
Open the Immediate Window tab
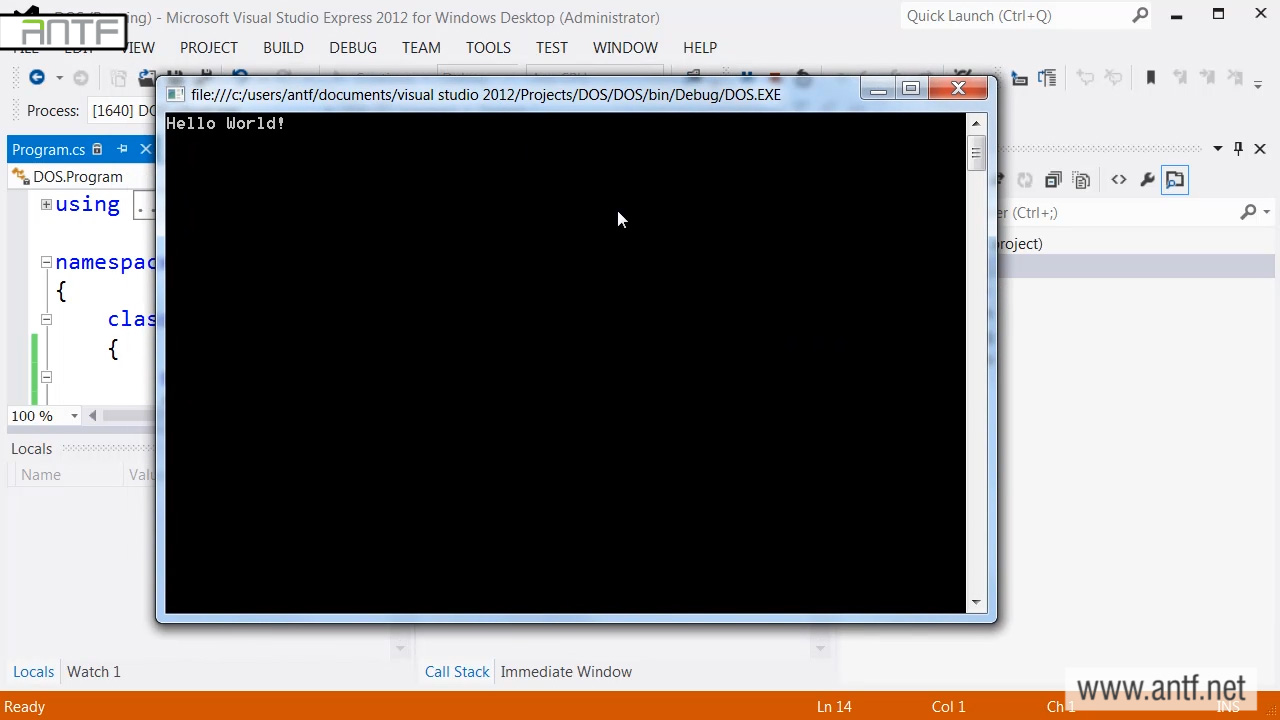pos(566,672)
